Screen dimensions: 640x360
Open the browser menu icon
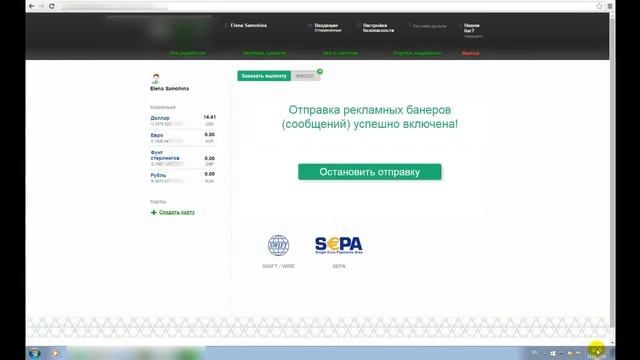tap(609, 6)
